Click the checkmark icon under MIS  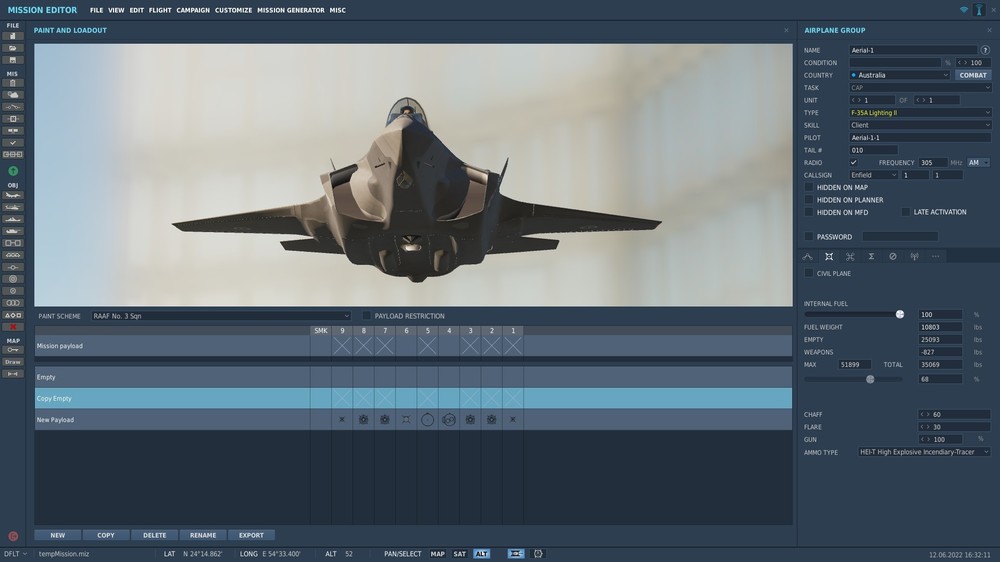(13, 143)
